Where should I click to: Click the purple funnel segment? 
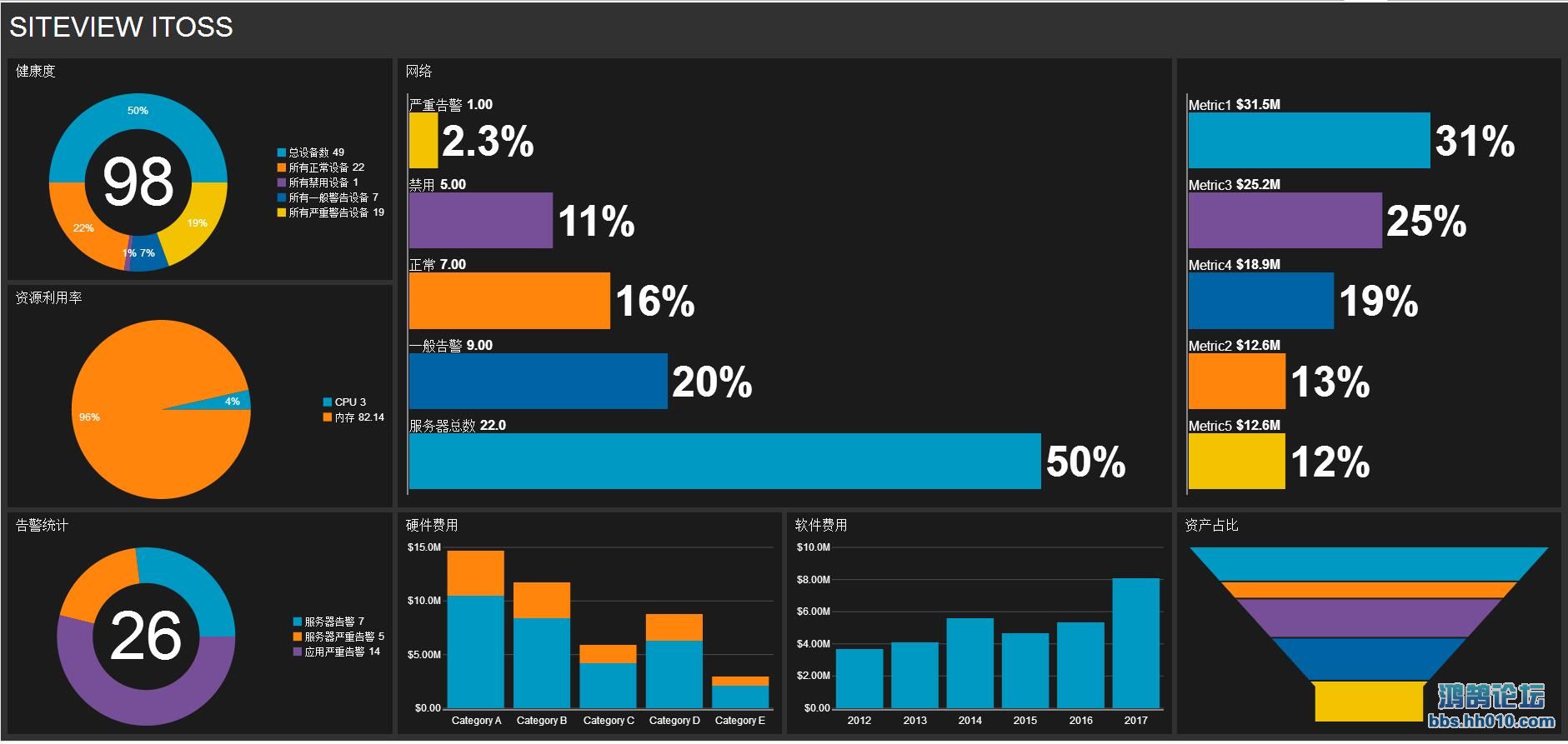point(1369,618)
